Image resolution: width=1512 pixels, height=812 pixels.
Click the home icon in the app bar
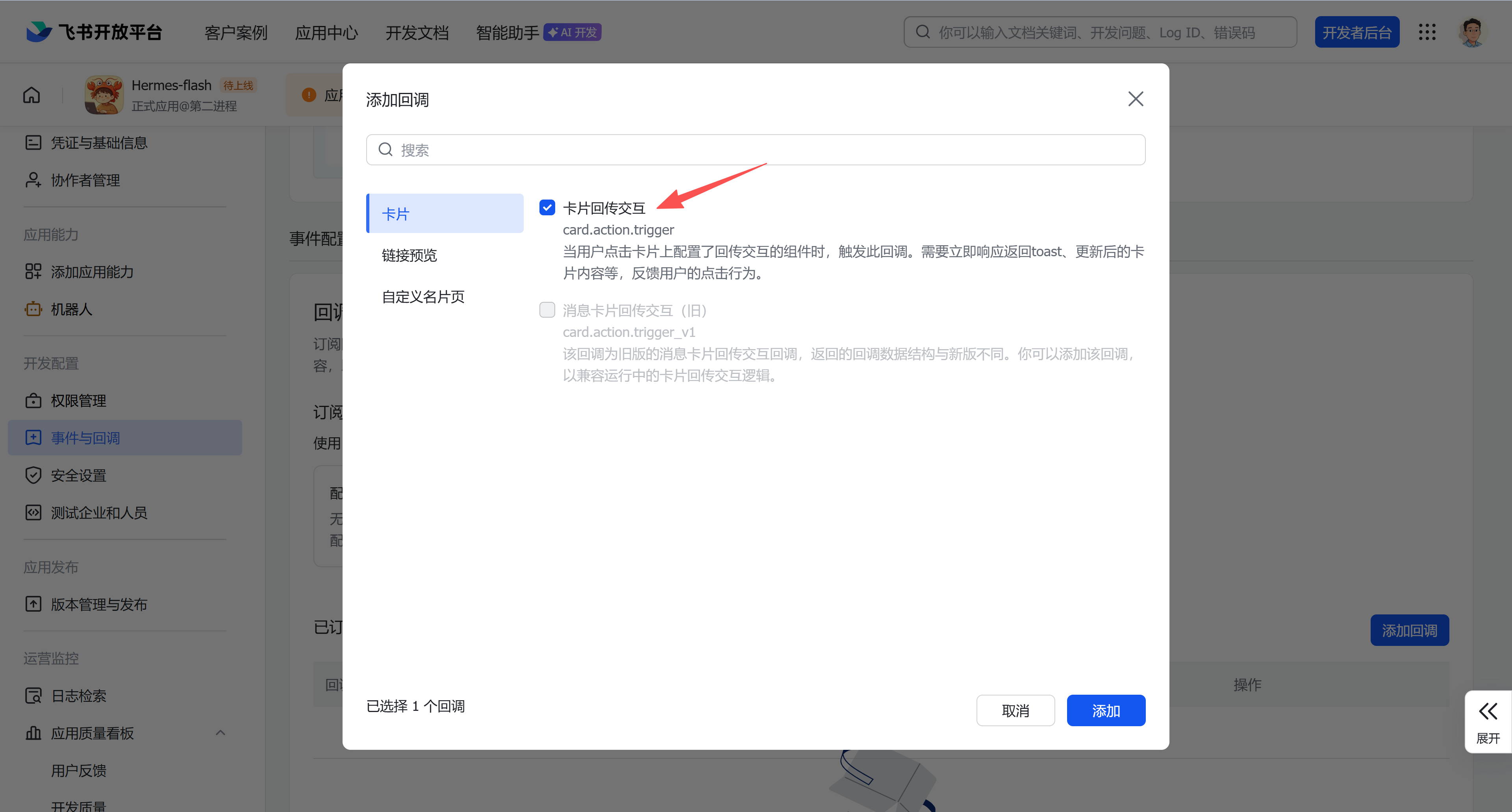tap(31, 94)
